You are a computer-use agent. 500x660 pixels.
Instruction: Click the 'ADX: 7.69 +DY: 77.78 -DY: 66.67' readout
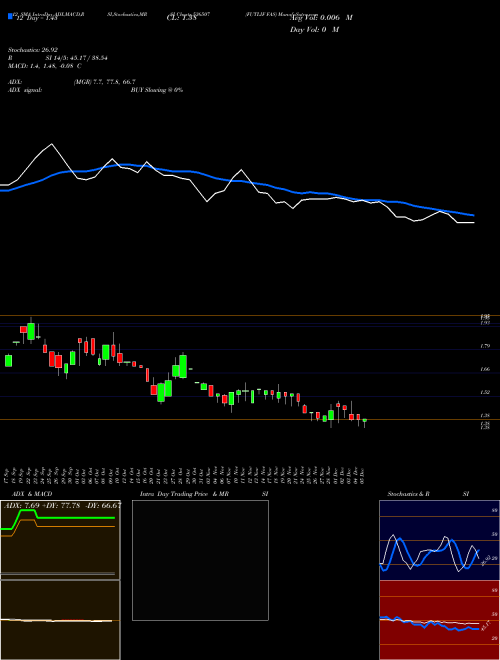62,506
